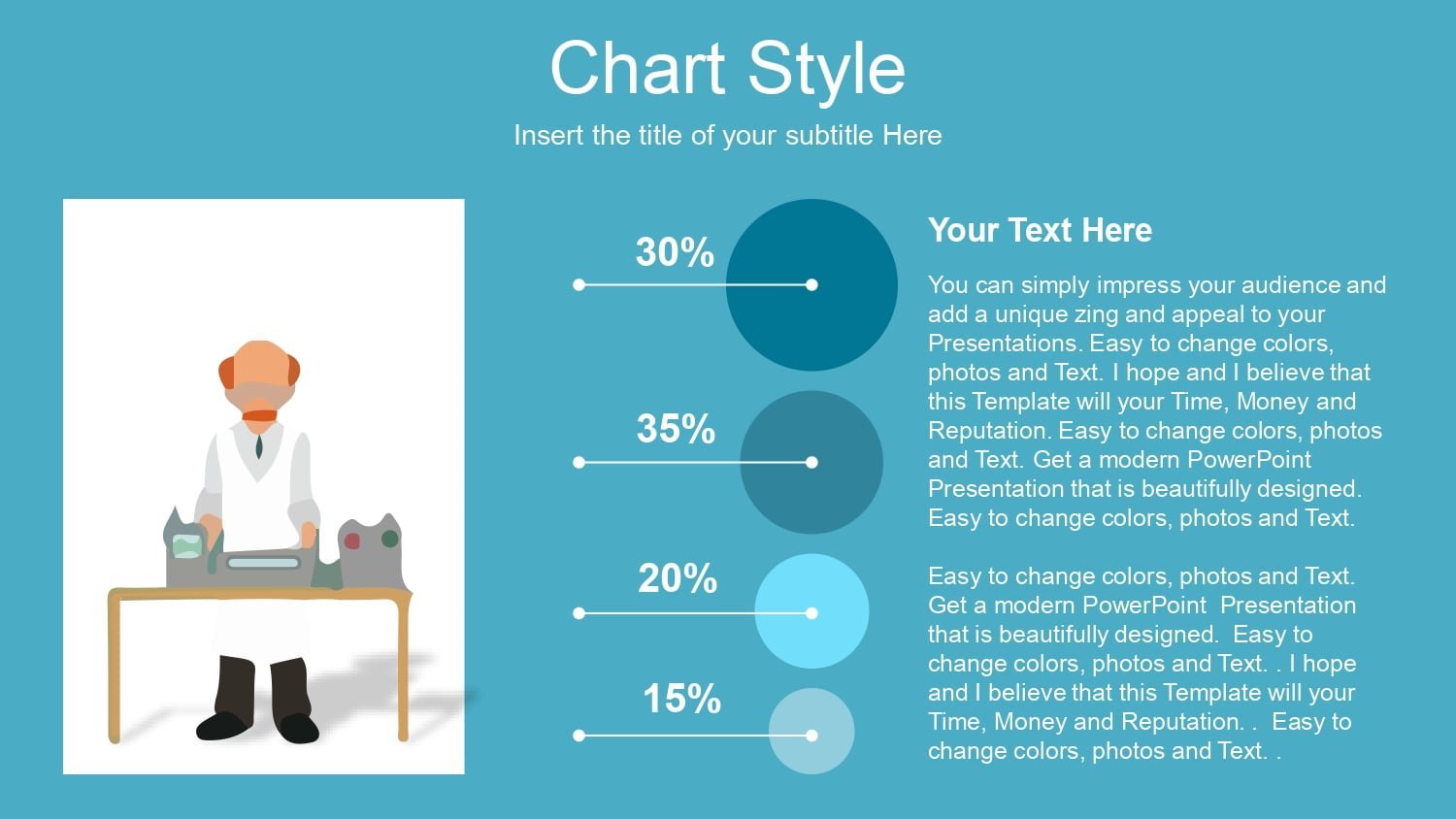Click the pale blue 15% circle

(811, 732)
